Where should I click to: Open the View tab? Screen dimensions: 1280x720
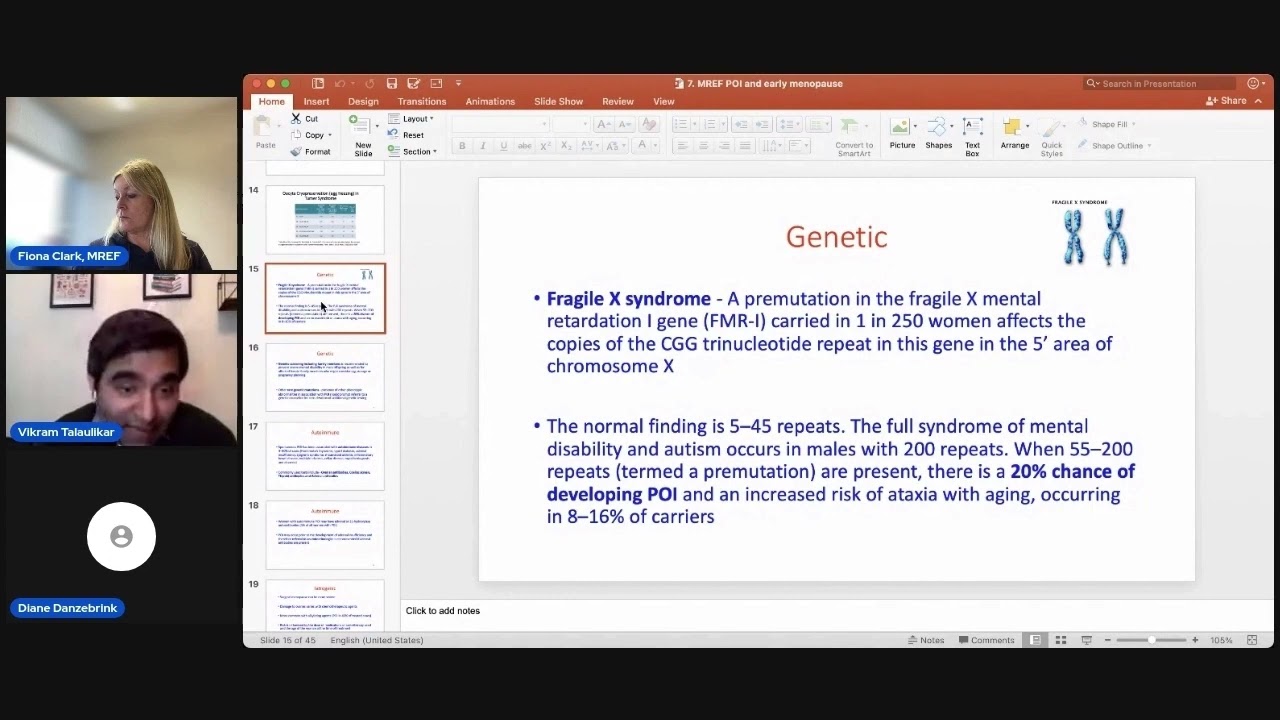pos(664,101)
